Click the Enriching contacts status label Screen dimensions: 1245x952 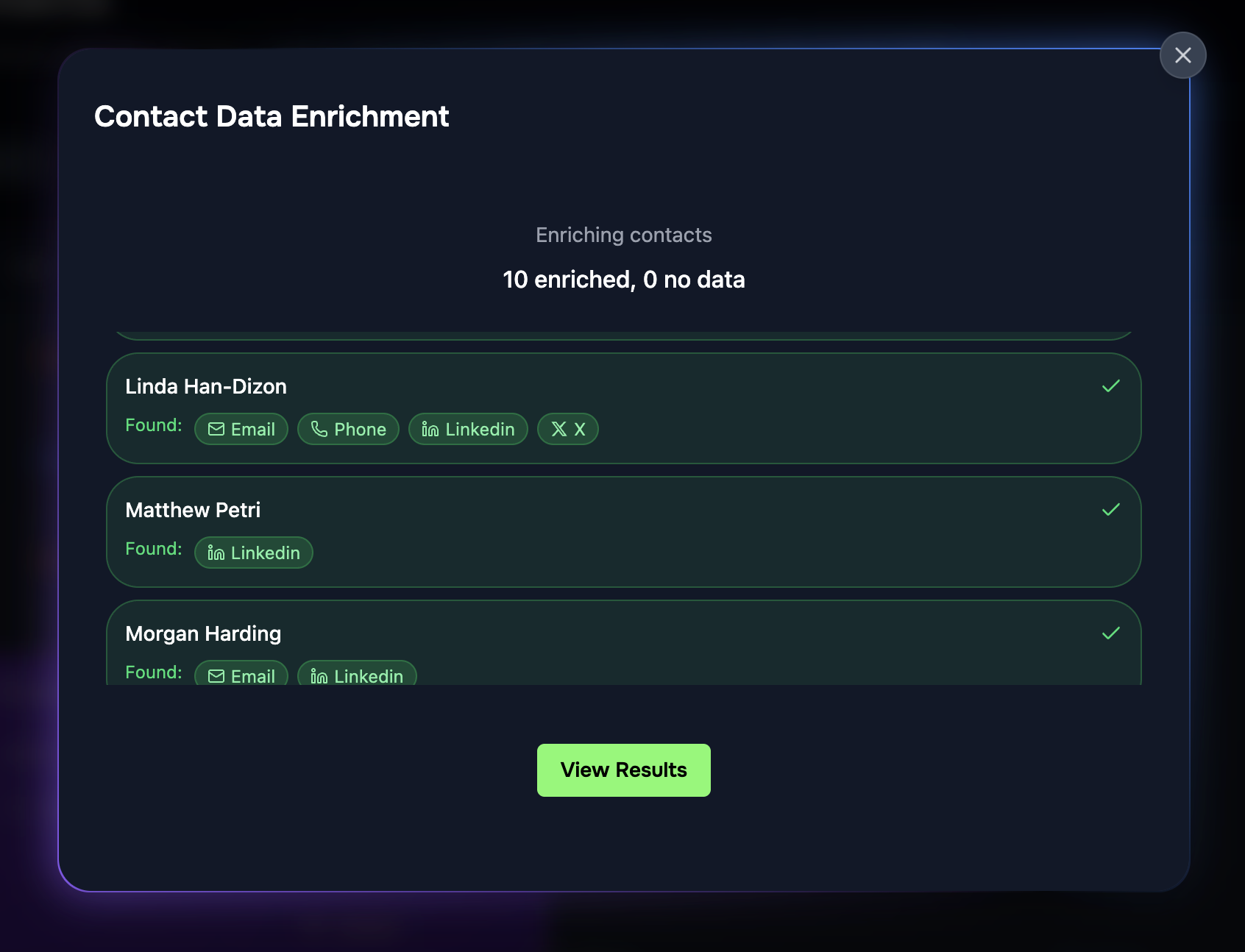click(624, 235)
